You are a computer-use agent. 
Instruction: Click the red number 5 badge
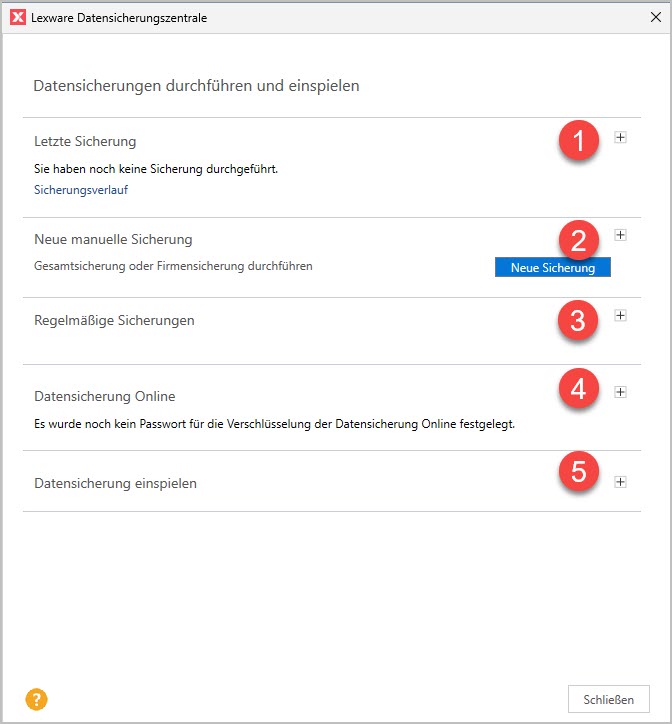pyautogui.click(x=578, y=470)
